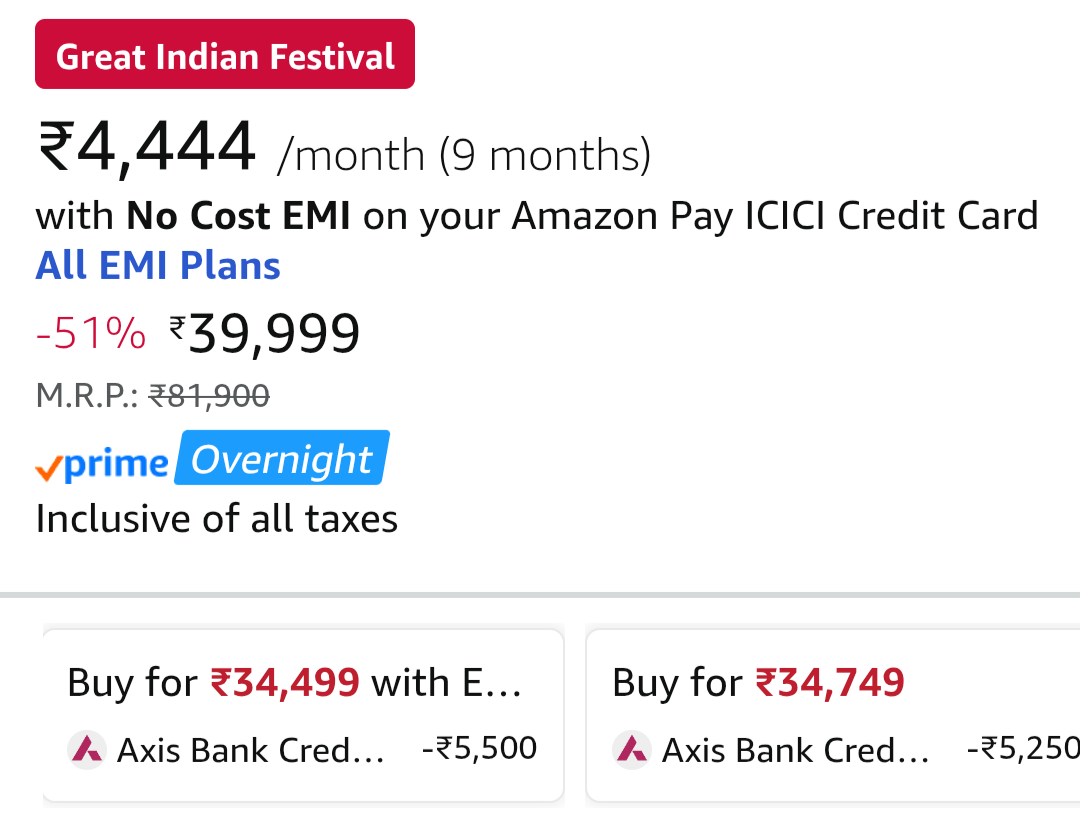Select the Buy for ₹34,499 offer title
This screenshot has width=1080, height=818.
(x=294, y=683)
